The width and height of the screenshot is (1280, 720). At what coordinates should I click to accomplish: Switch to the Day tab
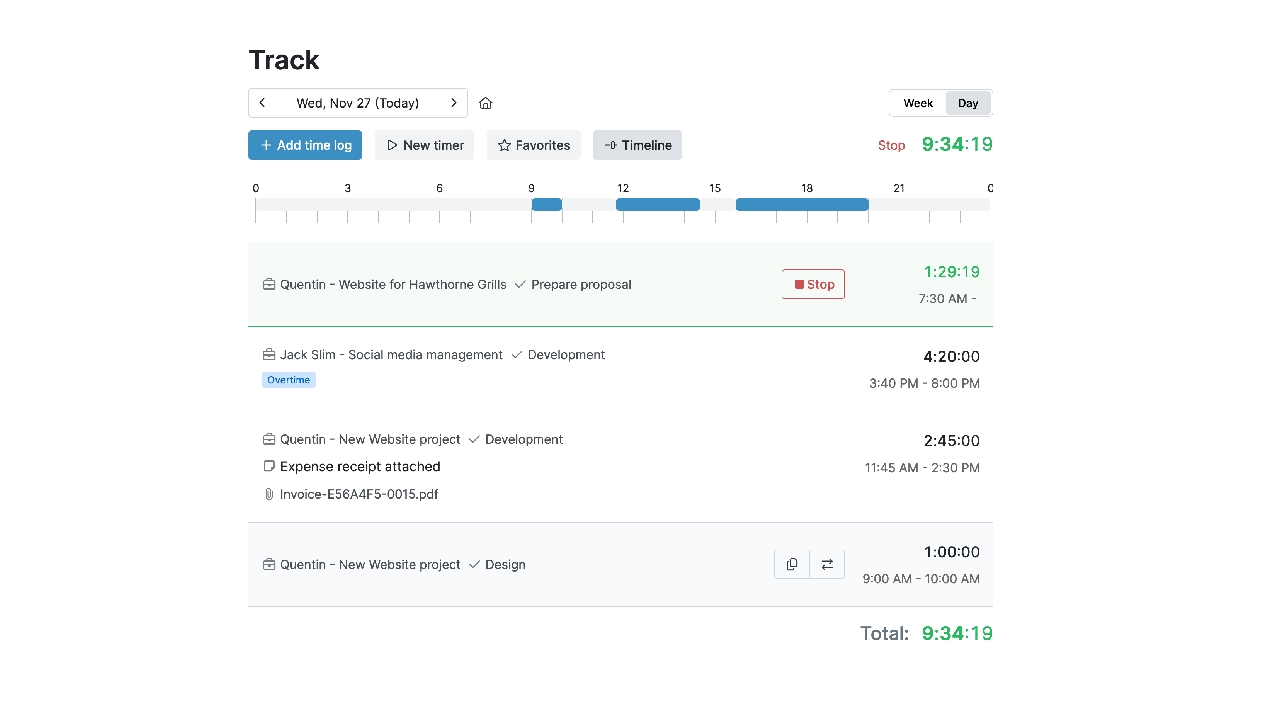(966, 103)
